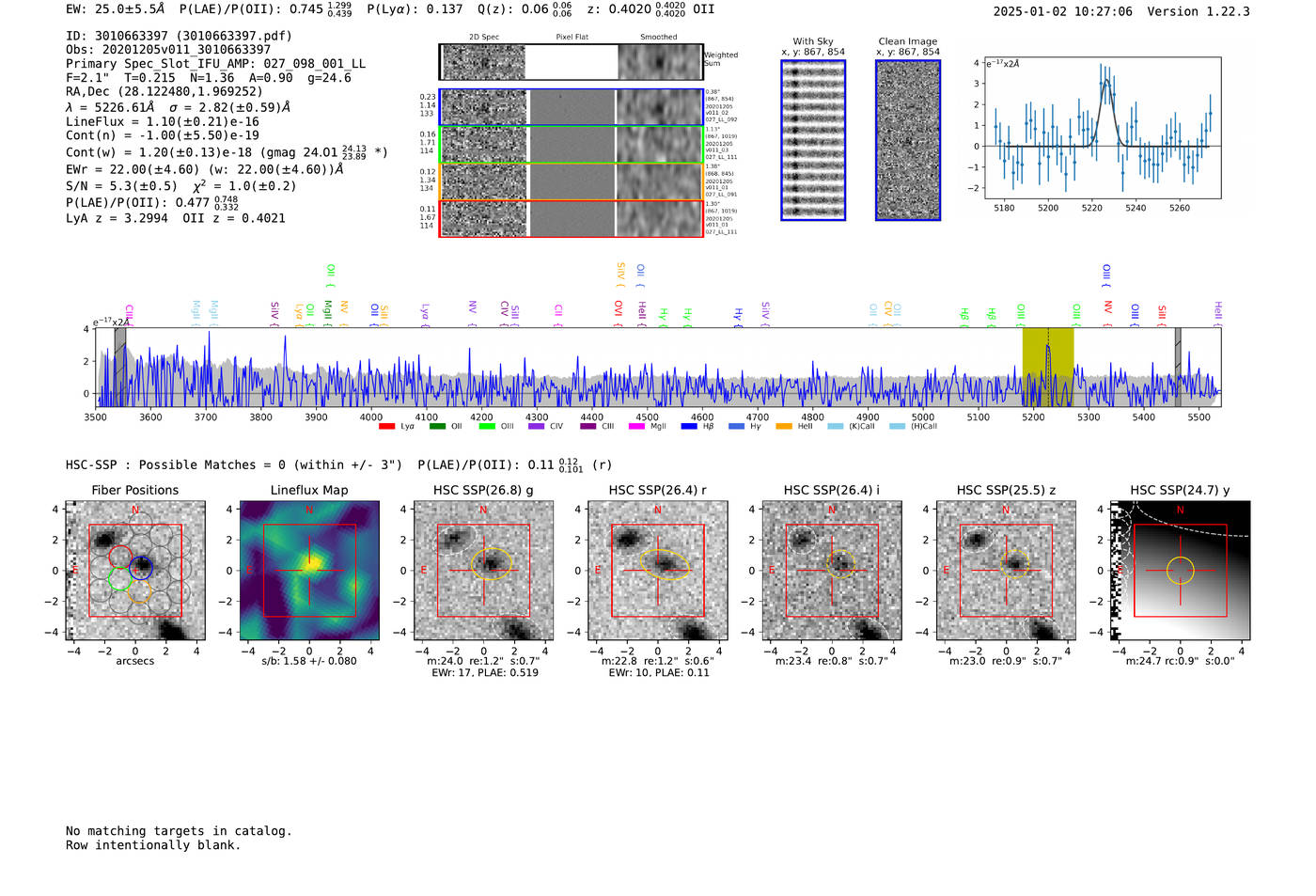Click the LineFlux = 1.10(±0.21)e-16 line
The width and height of the screenshot is (1316, 896).
tap(163, 121)
